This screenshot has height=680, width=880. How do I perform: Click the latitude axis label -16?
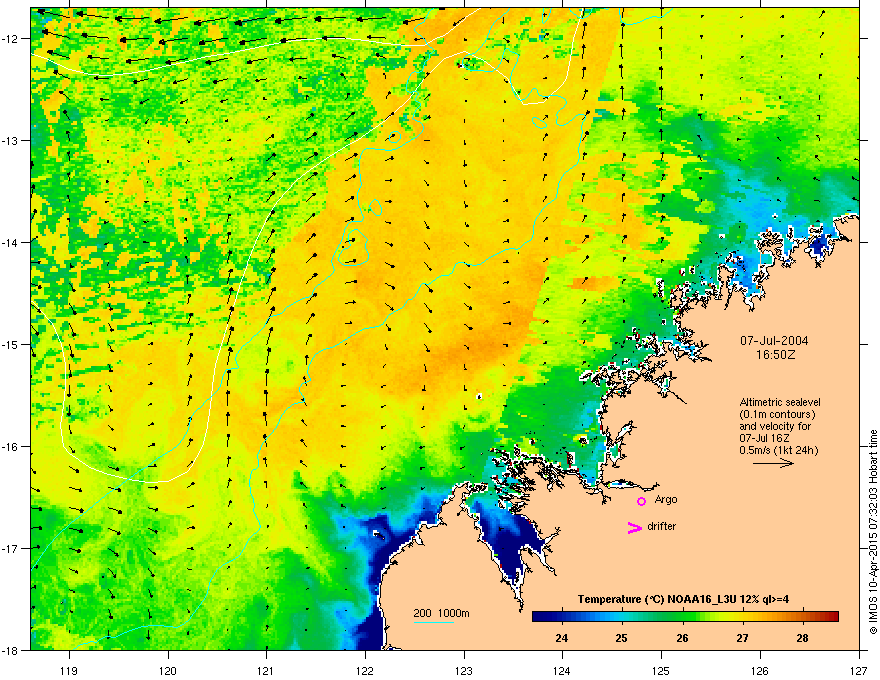tap(11, 447)
